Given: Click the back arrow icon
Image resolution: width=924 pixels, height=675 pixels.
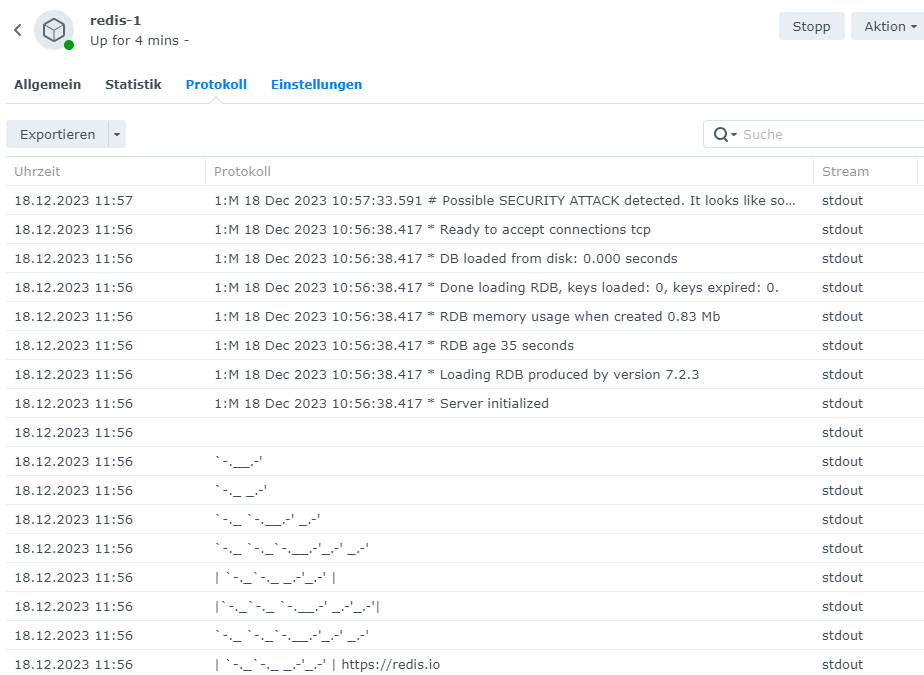Looking at the screenshot, I should pos(17,30).
